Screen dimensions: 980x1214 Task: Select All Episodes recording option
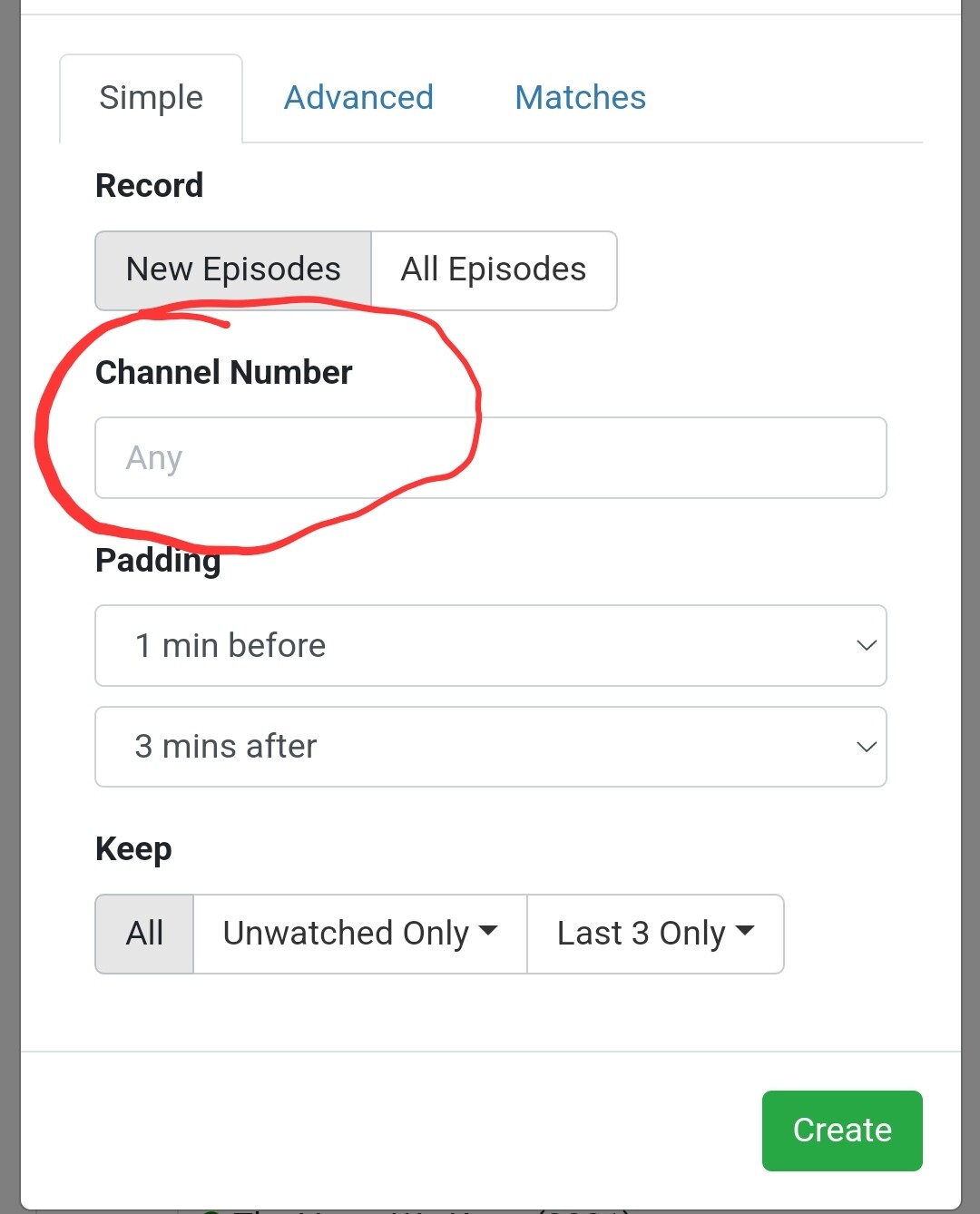point(494,270)
